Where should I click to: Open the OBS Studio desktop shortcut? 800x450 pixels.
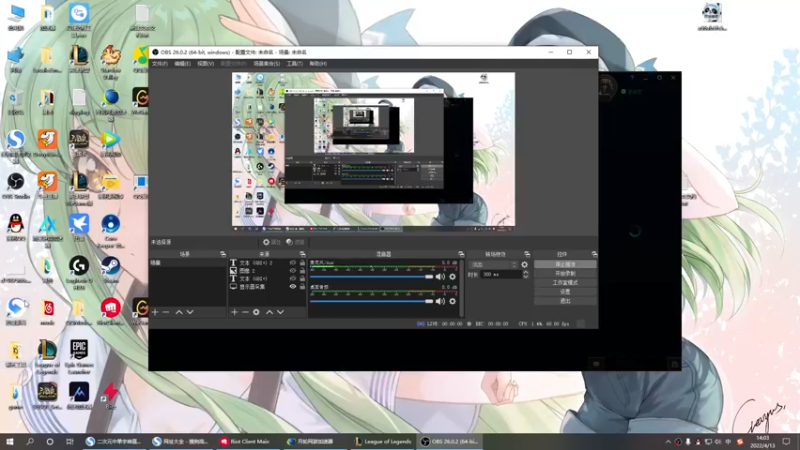pyautogui.click(x=16, y=185)
